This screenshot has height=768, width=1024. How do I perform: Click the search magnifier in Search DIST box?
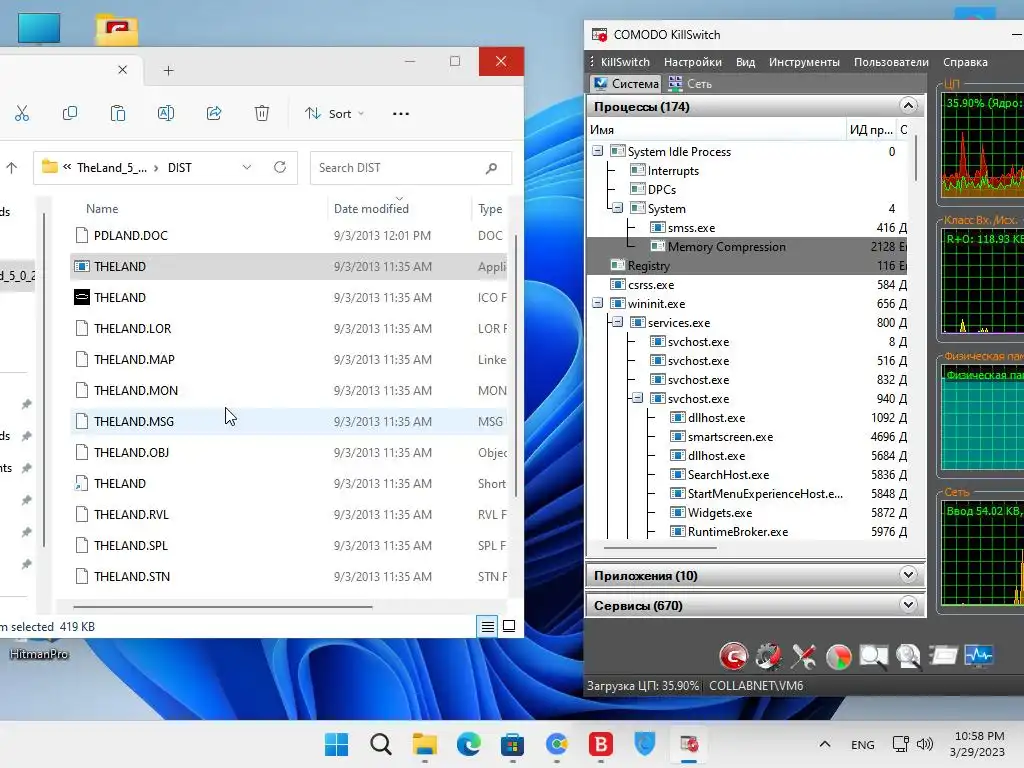[x=492, y=168]
